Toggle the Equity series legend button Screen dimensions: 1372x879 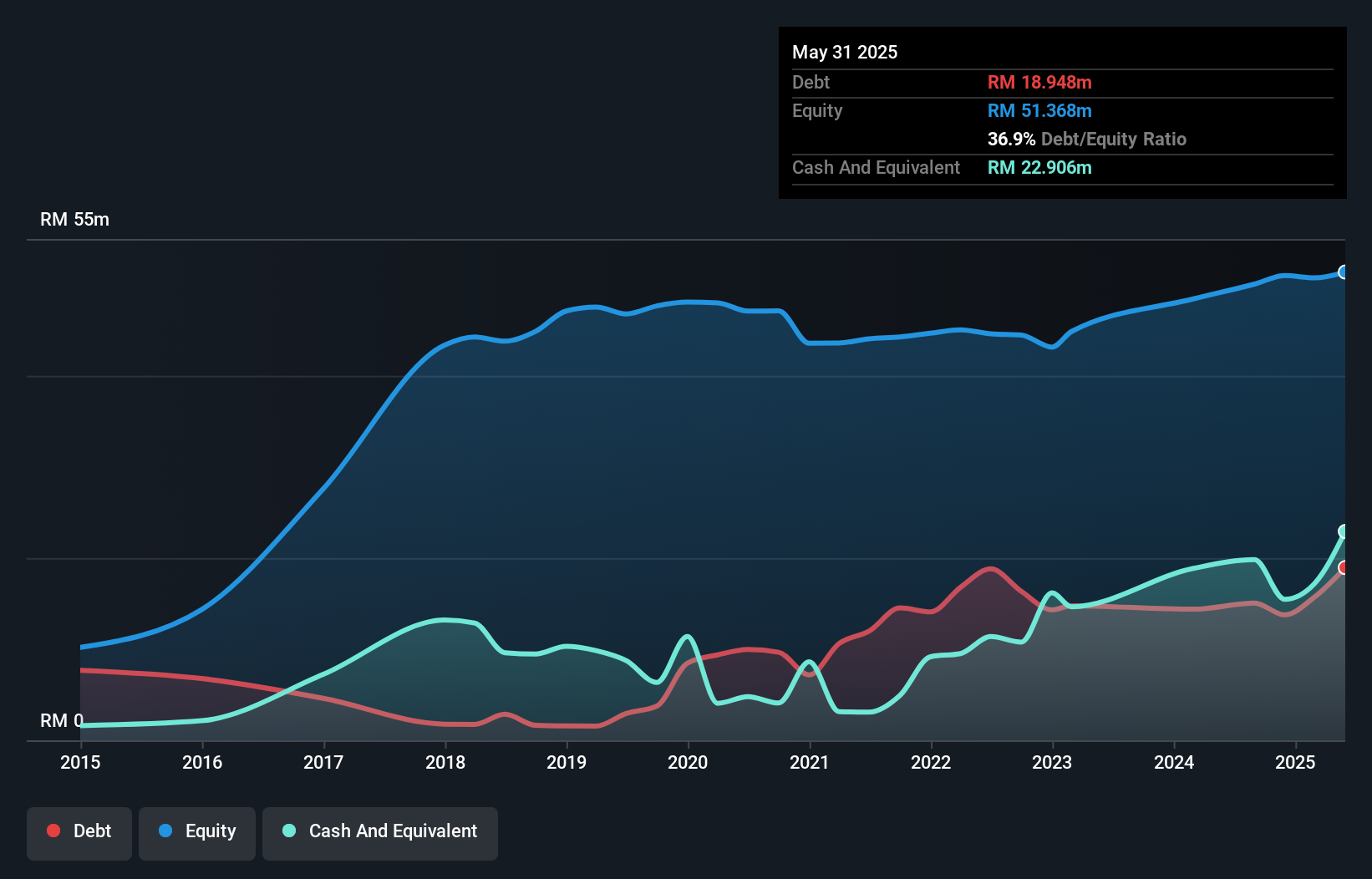tap(197, 831)
